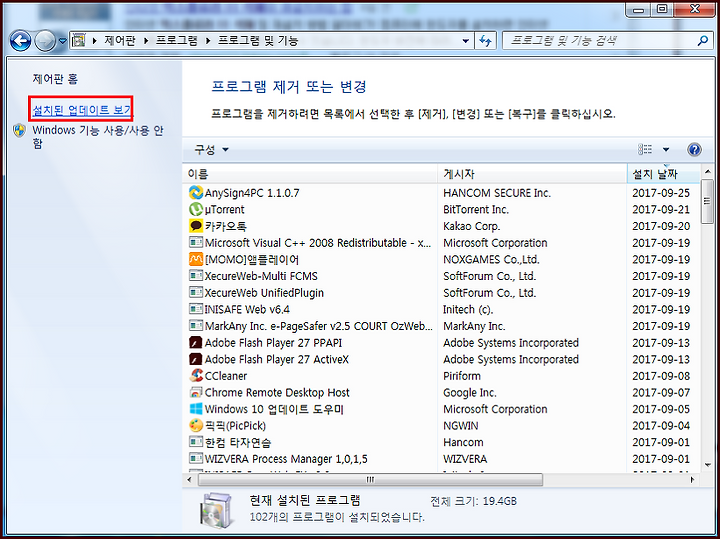Screen dimensions: 720x539
Task: Click the Windows 10 업데이트 도우미 icon
Action: coord(196,409)
